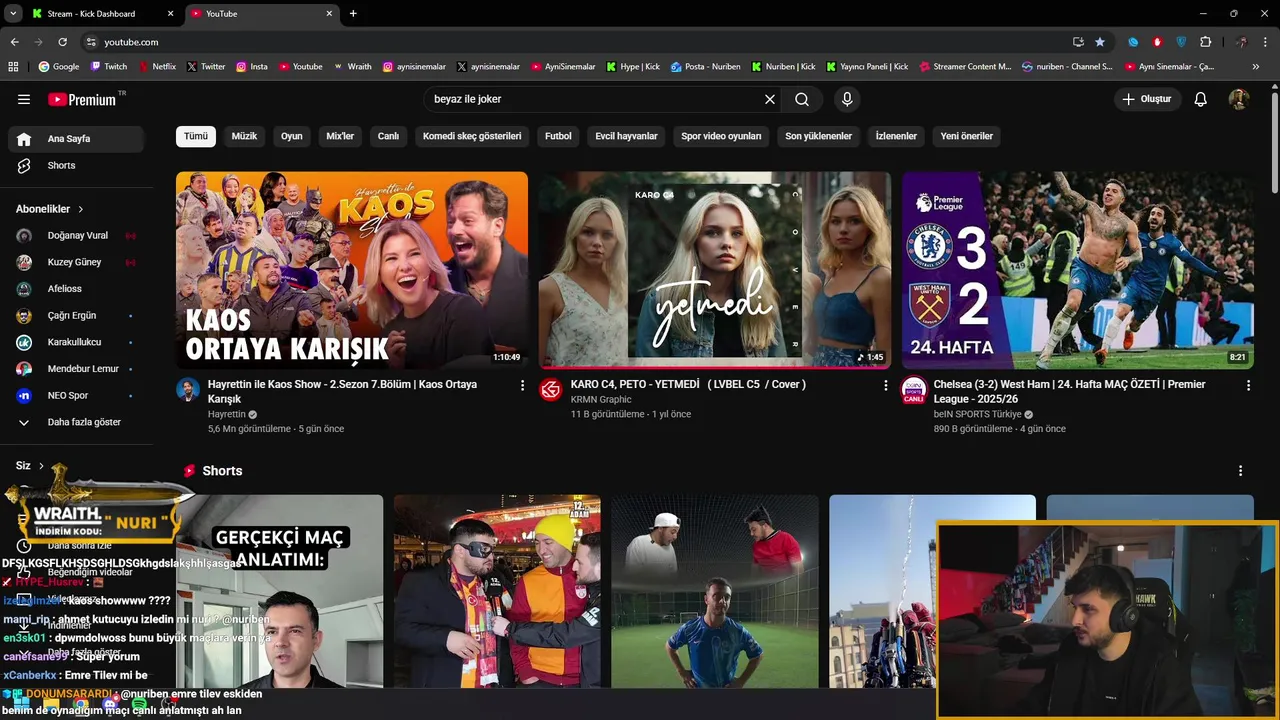Select Komedi skeç gösterileri chip
Viewport: 1280px width, 720px height.
click(x=472, y=136)
